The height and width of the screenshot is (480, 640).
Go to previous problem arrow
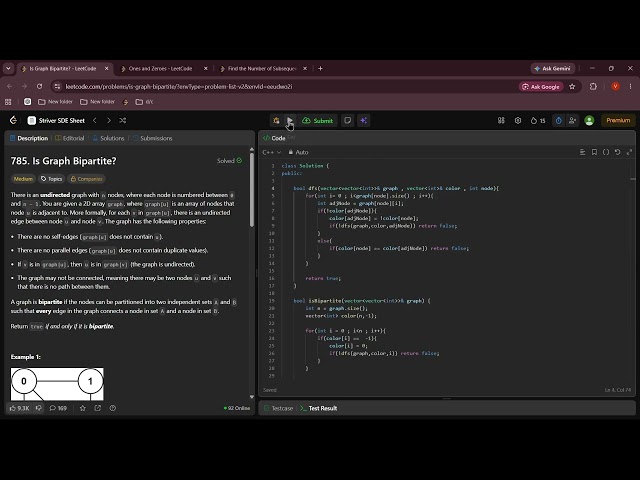(x=95, y=120)
